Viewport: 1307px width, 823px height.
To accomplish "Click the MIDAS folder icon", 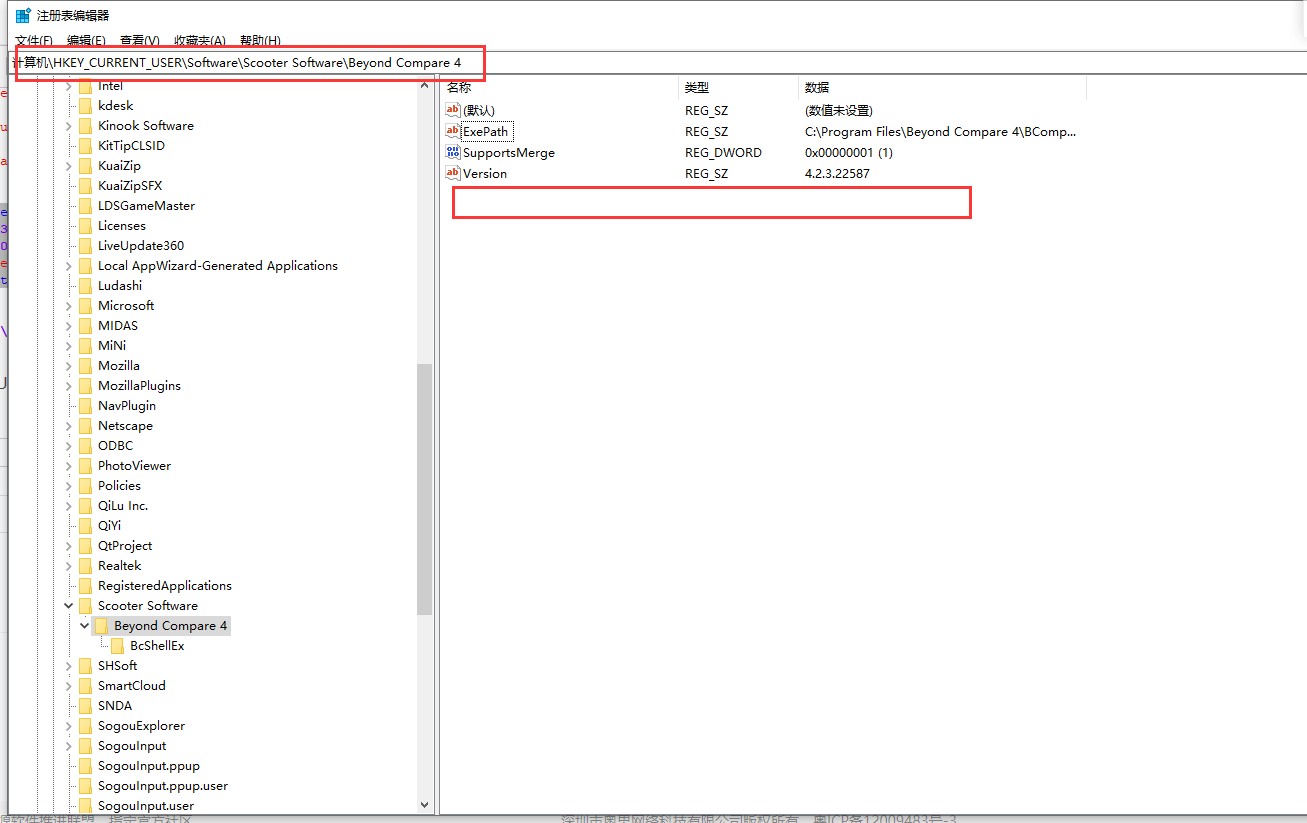I will coord(85,326).
